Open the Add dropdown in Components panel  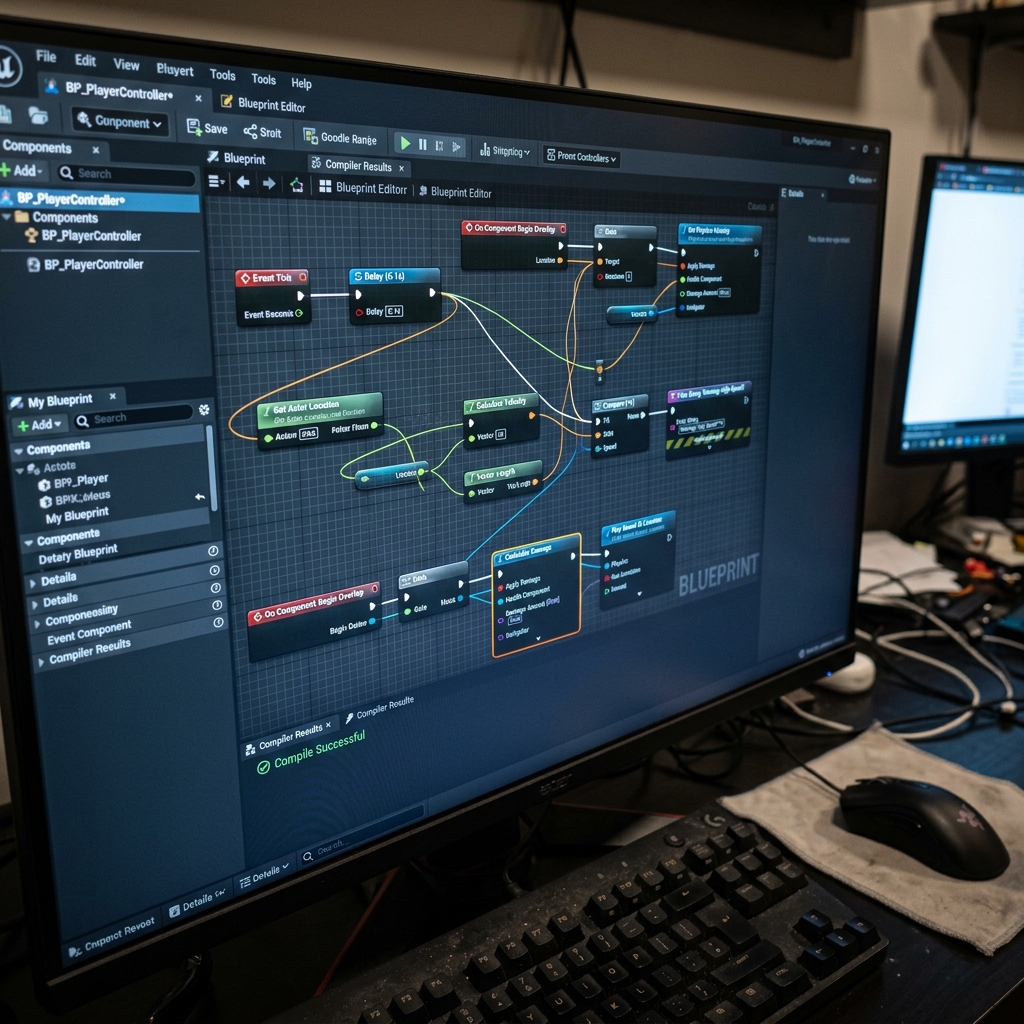tap(22, 170)
